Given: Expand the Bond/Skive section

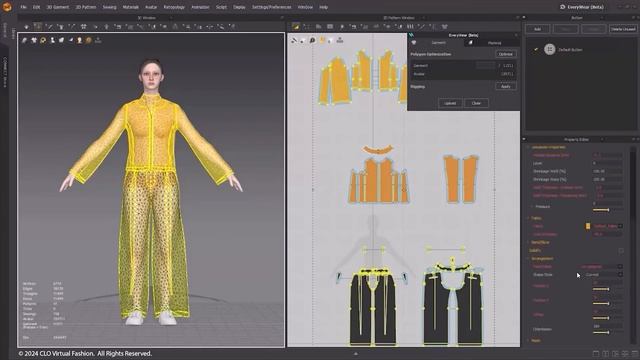Looking at the screenshot, I should click(528, 242).
